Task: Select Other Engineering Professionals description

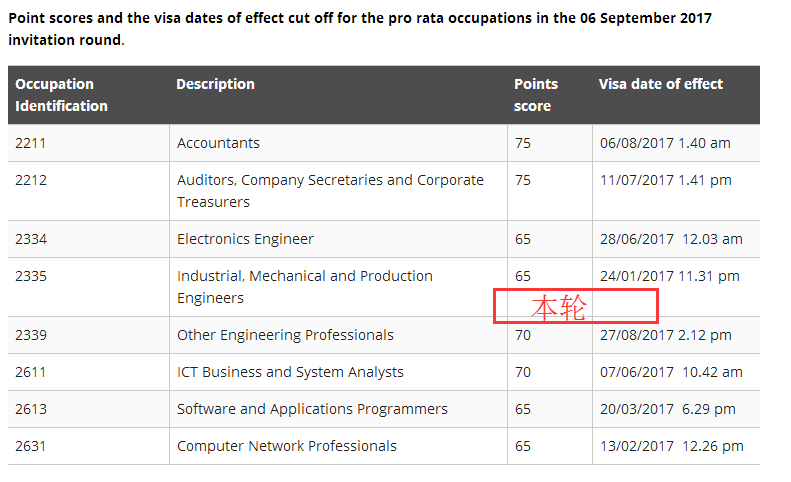Action: (285, 335)
